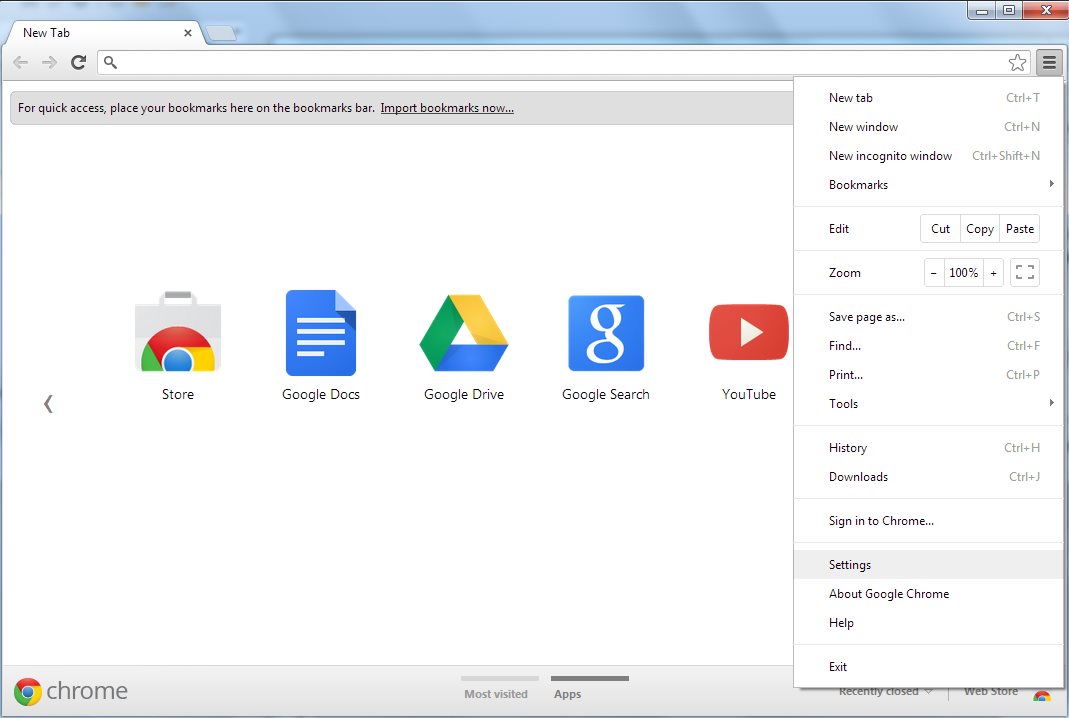
Task: Launch the Google Drive app
Action: click(x=464, y=333)
